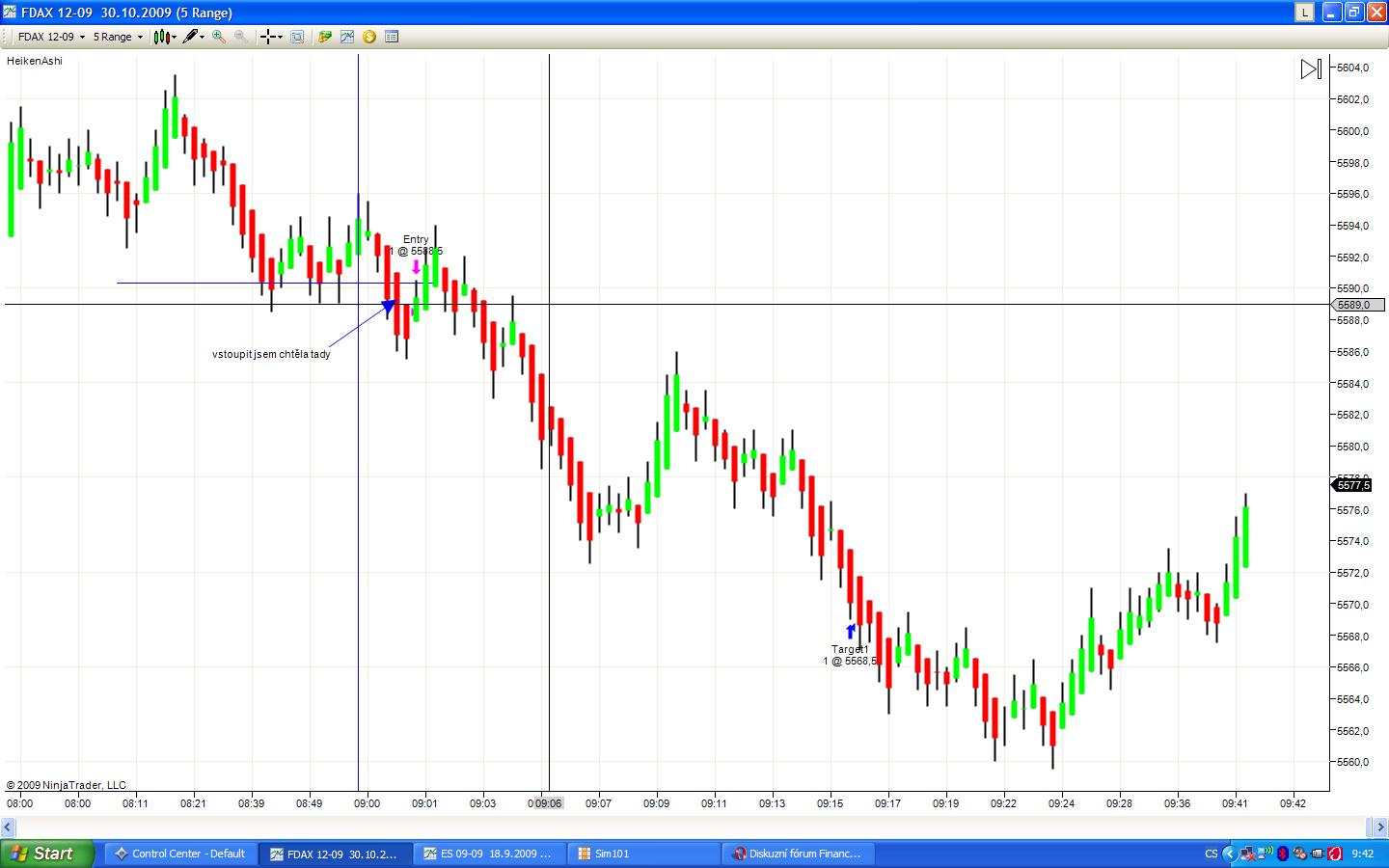Image resolution: width=1389 pixels, height=868 pixels.
Task: Click the system clock showing 9:42
Action: coord(1363,854)
